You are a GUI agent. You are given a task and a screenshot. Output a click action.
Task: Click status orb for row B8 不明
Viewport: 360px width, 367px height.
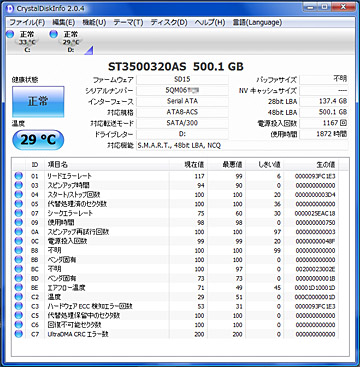pos(19,250)
